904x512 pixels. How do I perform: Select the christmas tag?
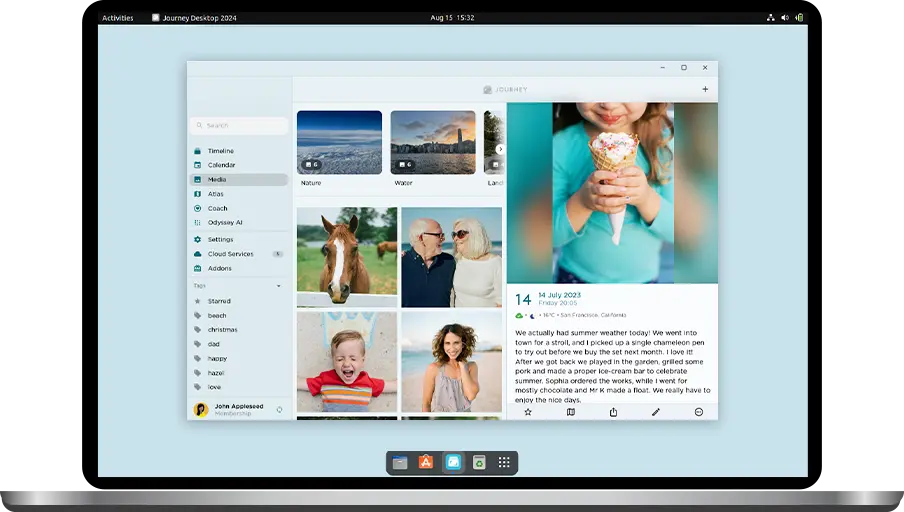239,330
